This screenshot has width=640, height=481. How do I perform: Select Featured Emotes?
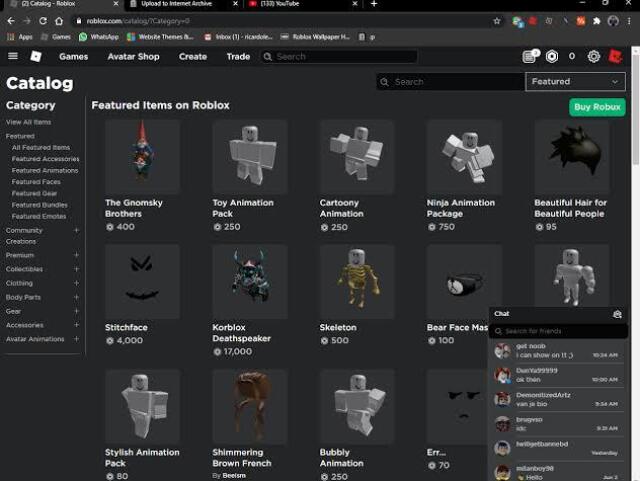[x=39, y=216]
